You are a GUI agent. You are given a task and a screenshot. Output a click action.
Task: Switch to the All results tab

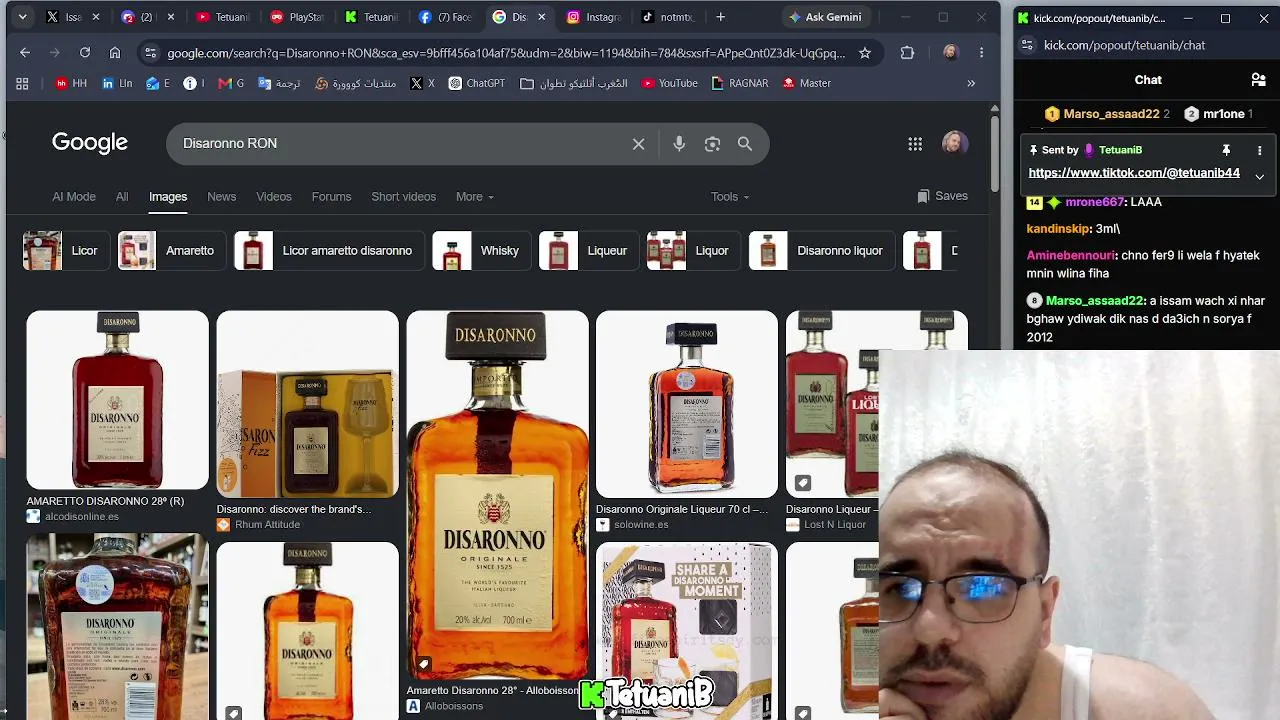[122, 197]
